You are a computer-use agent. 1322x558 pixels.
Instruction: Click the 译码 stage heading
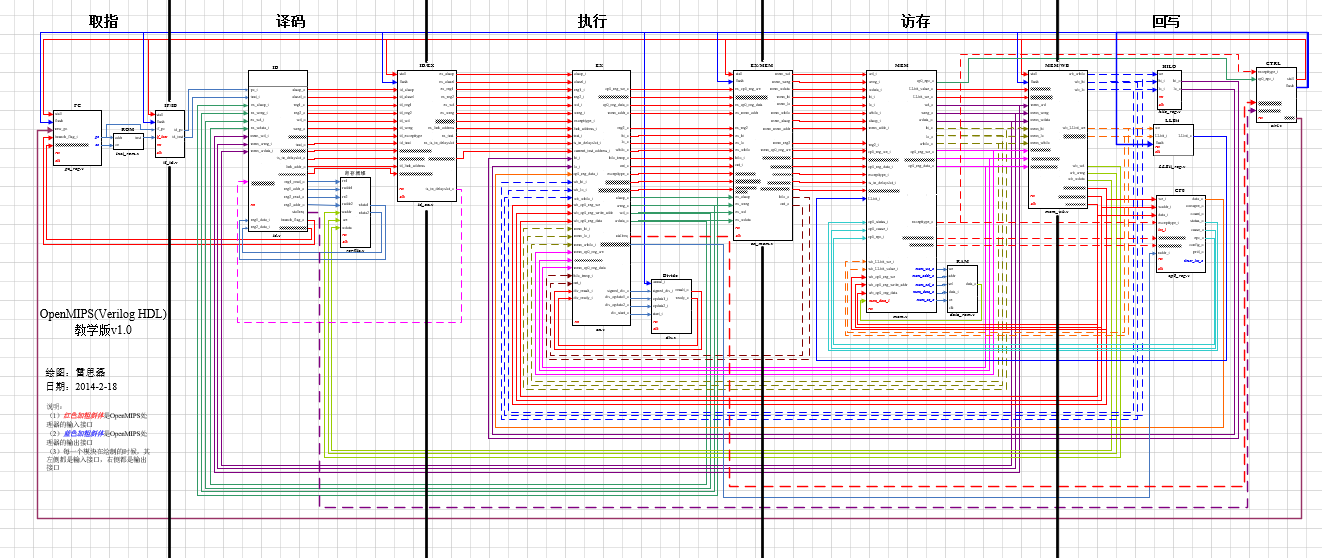tap(290, 19)
